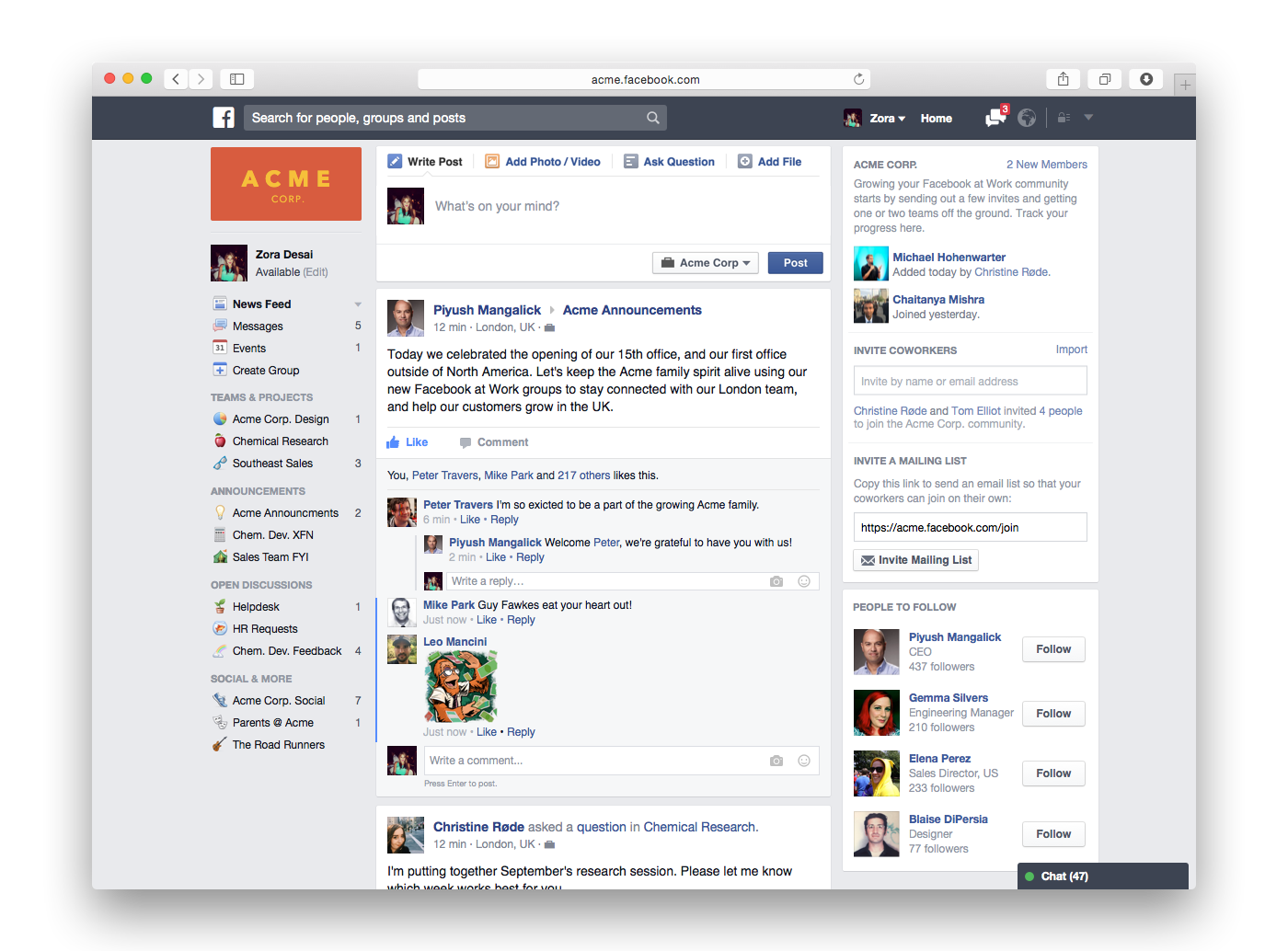
Task: Click the Facebook logo icon
Action: (224, 118)
